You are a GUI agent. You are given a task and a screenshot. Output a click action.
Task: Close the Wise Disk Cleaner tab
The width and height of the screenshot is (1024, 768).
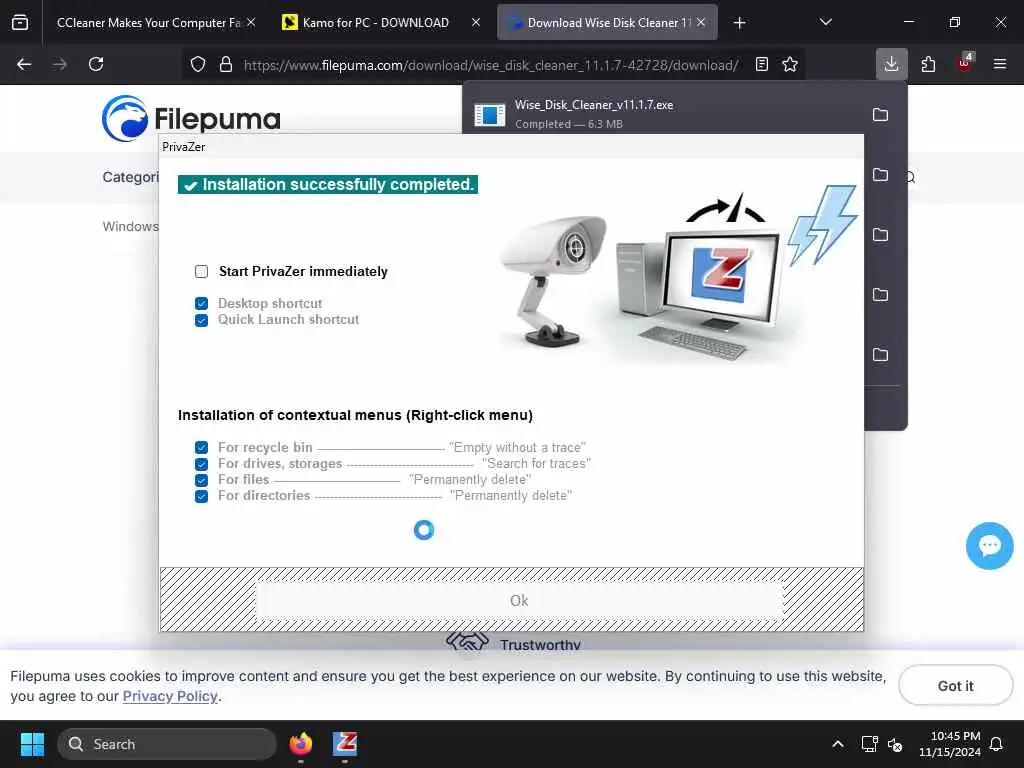point(701,22)
